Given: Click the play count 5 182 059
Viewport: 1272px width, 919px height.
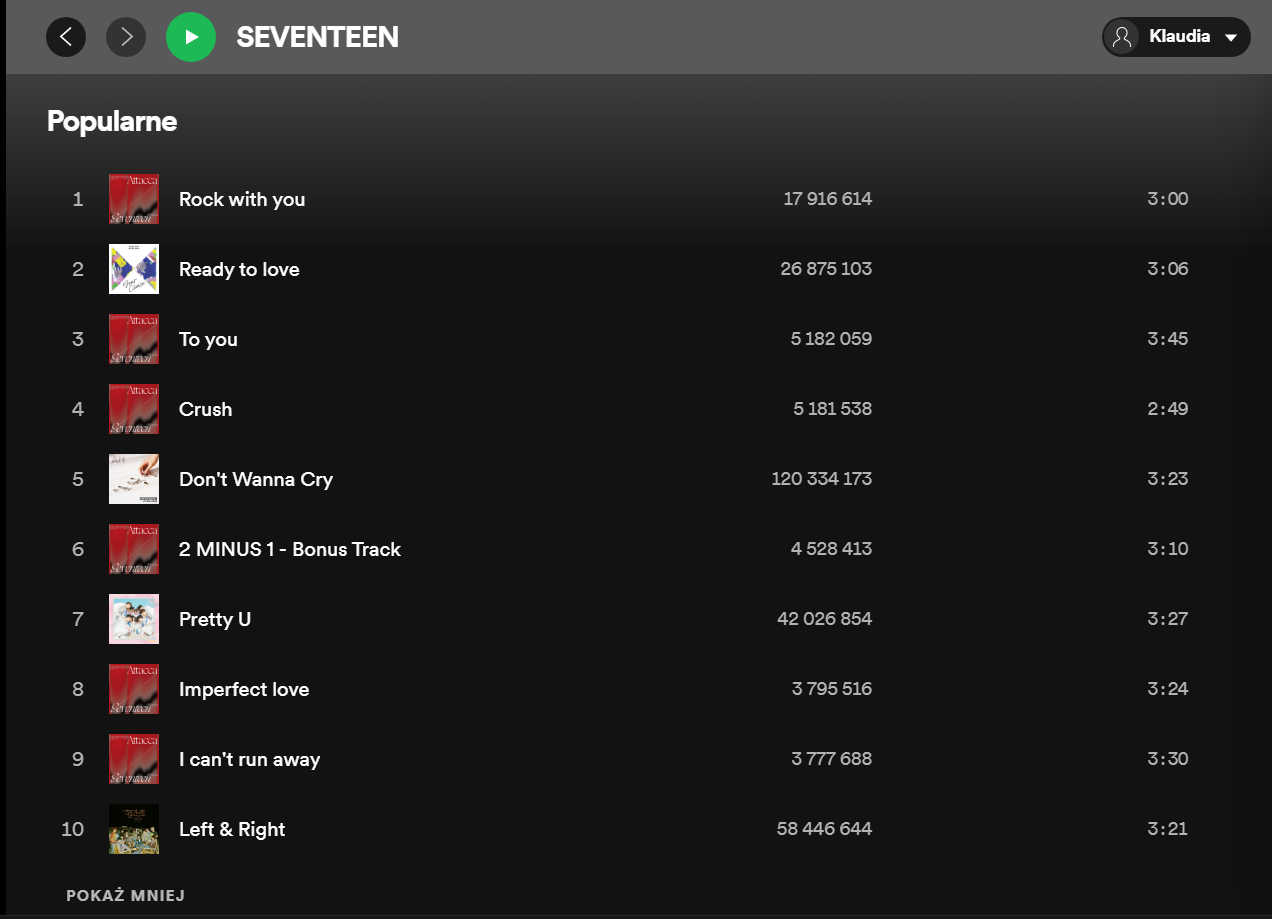Looking at the screenshot, I should tap(831, 339).
